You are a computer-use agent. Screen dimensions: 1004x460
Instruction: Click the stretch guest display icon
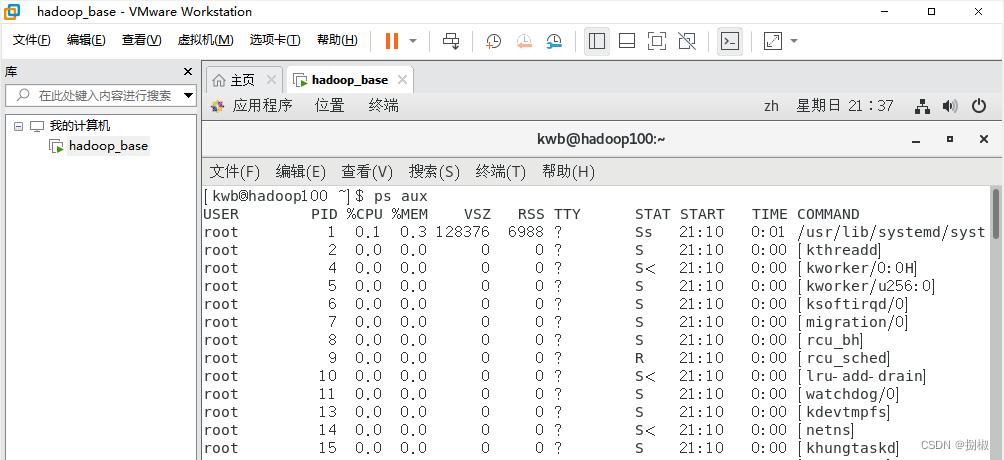point(773,41)
